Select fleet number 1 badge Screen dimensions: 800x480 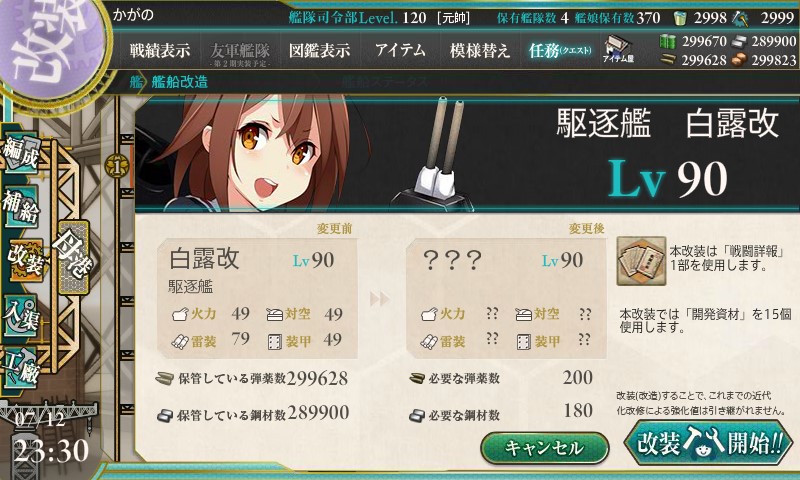[x=117, y=166]
